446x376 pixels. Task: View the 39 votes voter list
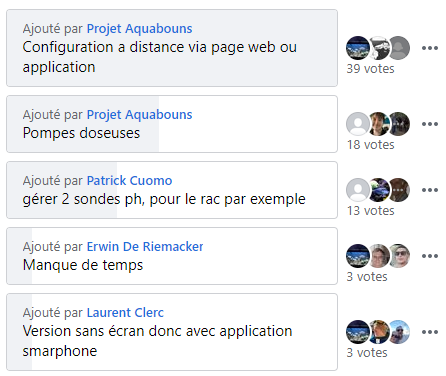[x=370, y=69]
